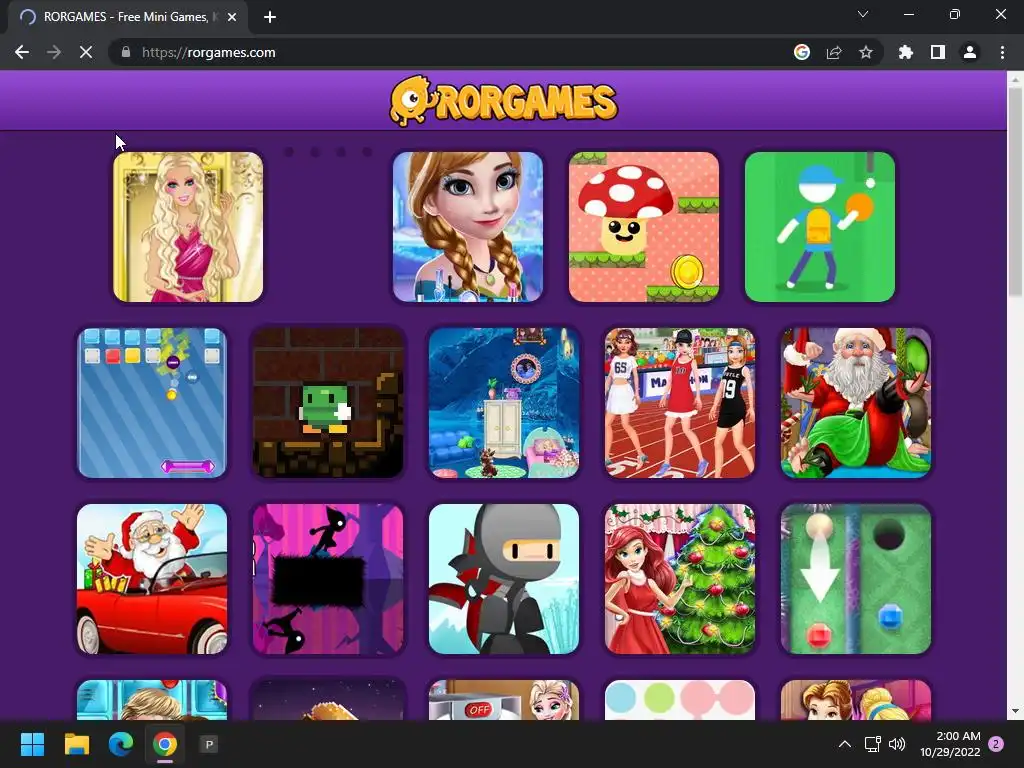Screen dimensions: 1024x768
Task: Click the Google icon in address bar
Action: click(x=802, y=52)
